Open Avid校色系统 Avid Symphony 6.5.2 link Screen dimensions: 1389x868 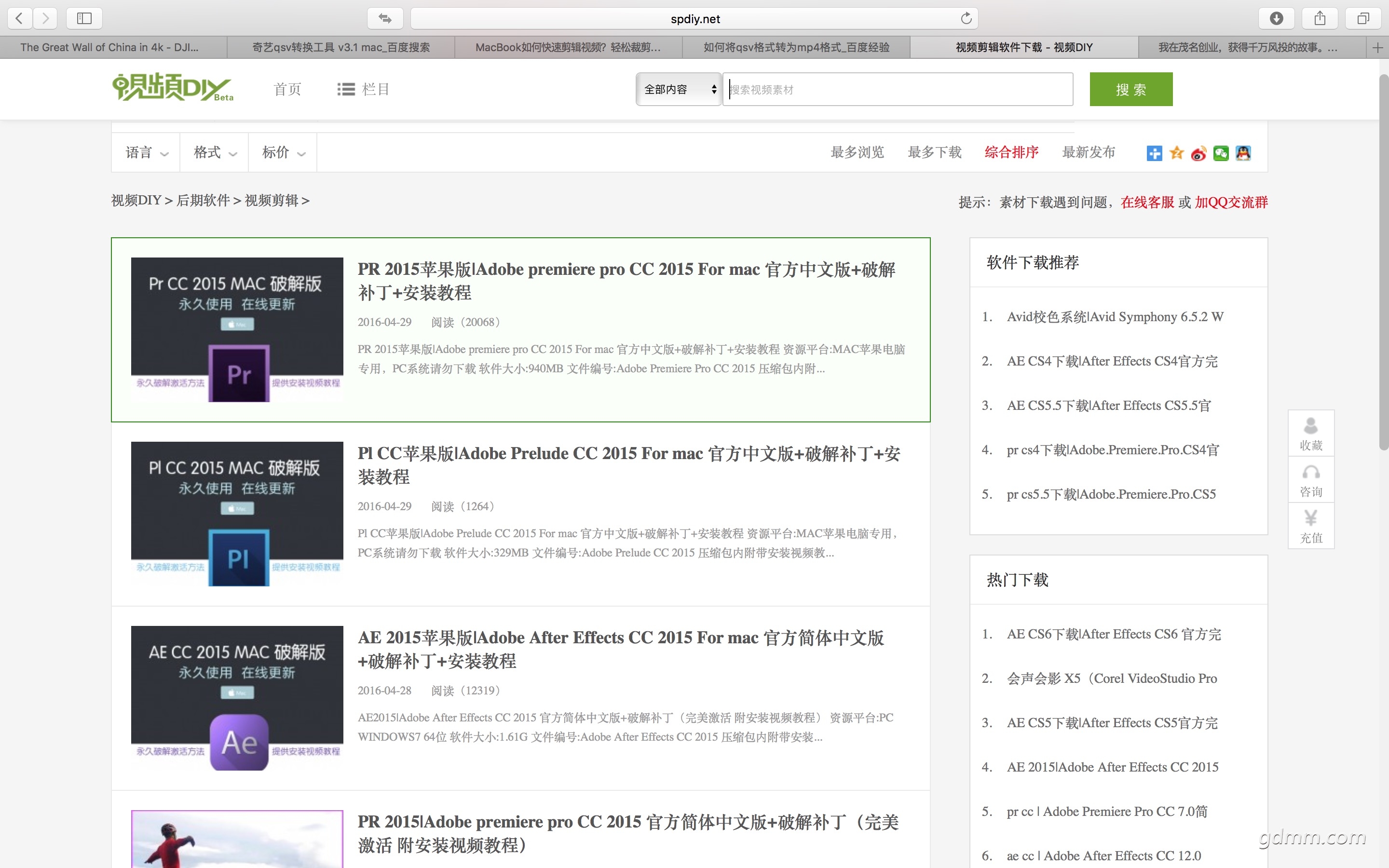[x=1115, y=317]
